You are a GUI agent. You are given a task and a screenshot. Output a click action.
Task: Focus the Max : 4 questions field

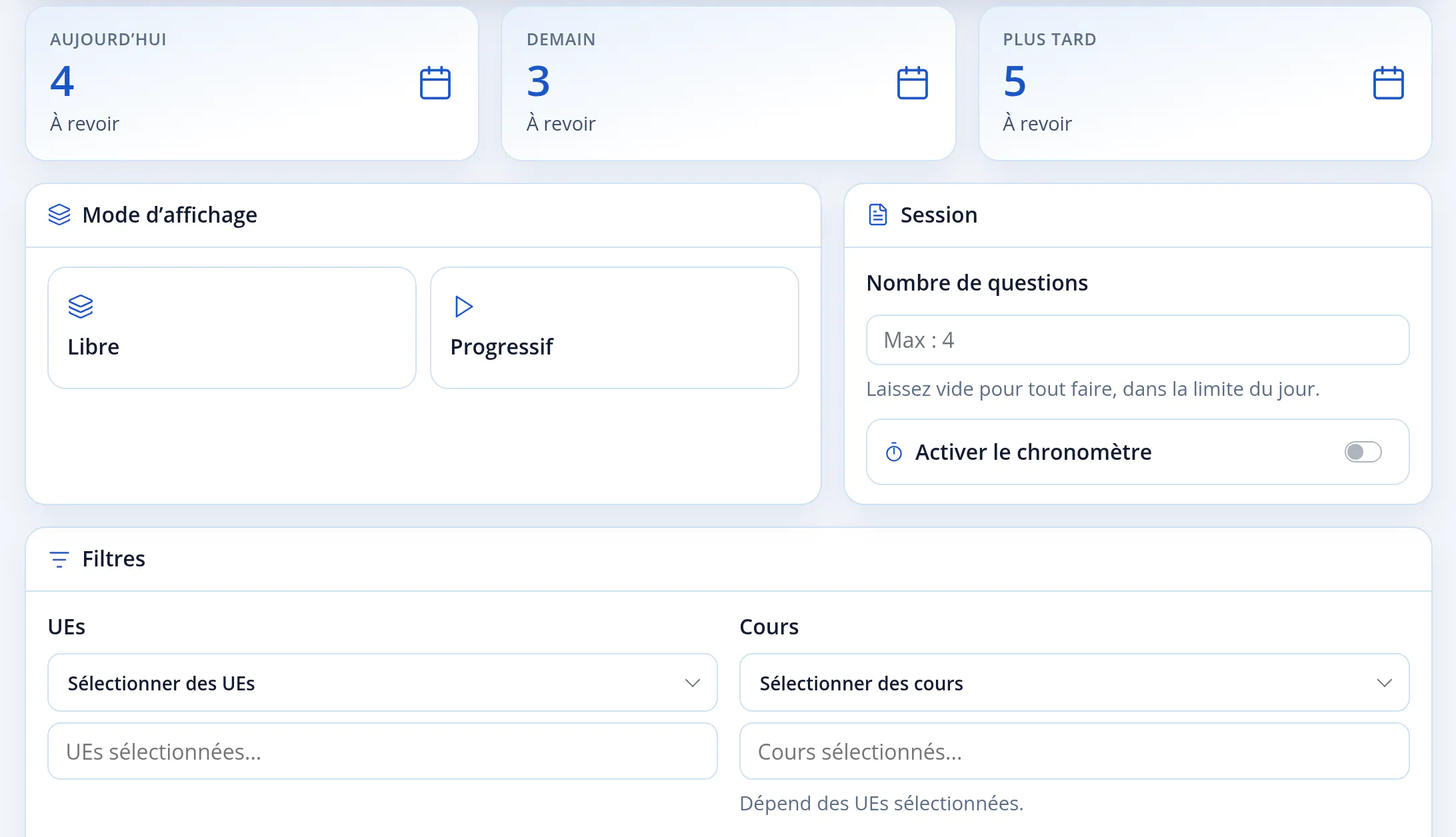tap(1137, 340)
